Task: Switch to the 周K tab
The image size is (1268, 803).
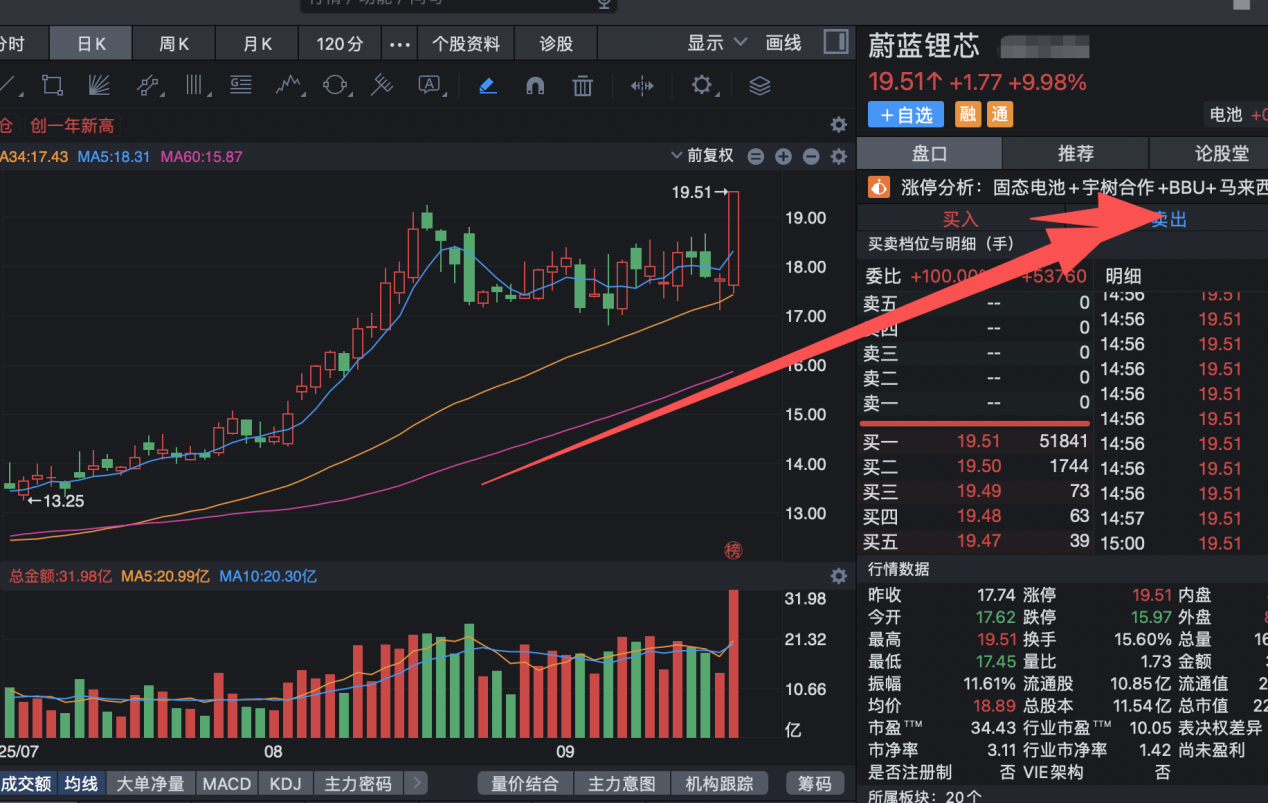Action: click(x=174, y=44)
